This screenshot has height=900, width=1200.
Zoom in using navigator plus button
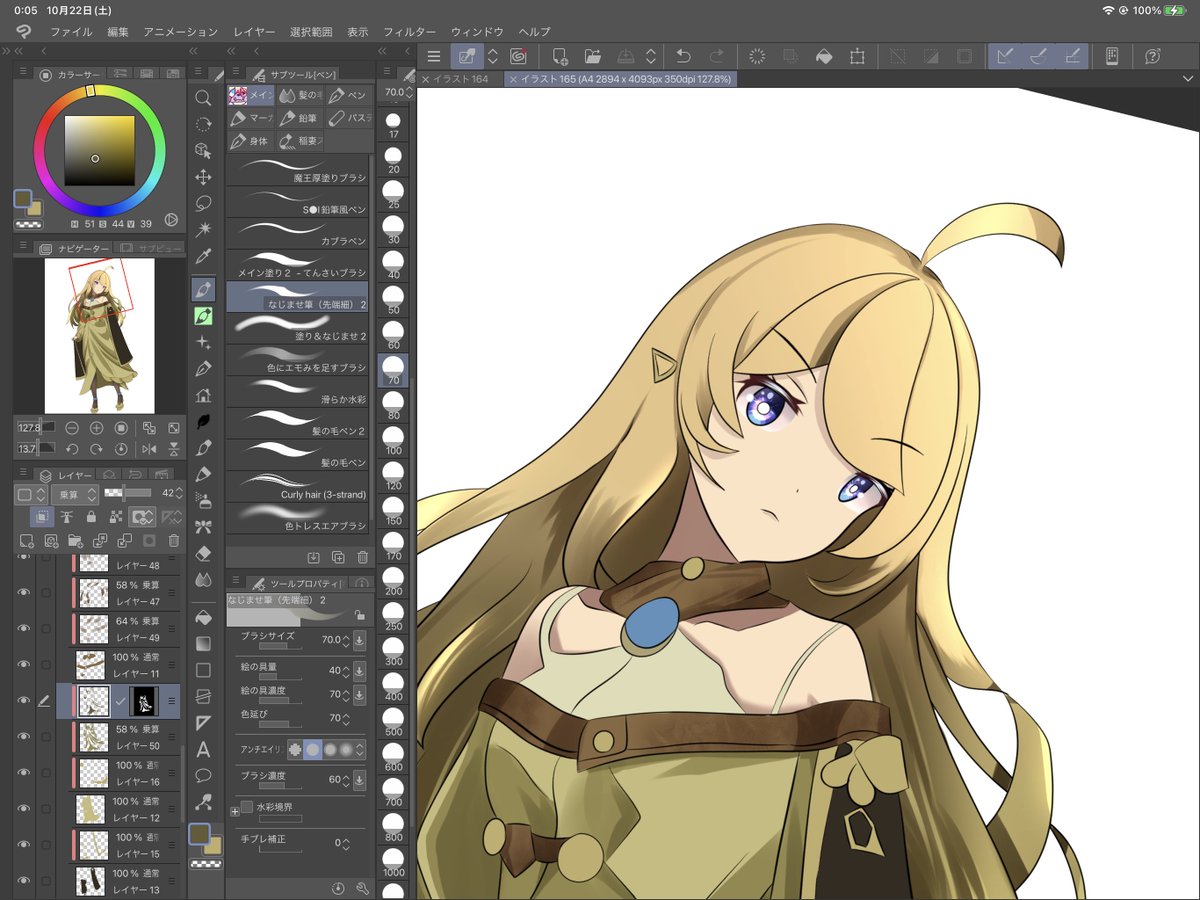(97, 428)
